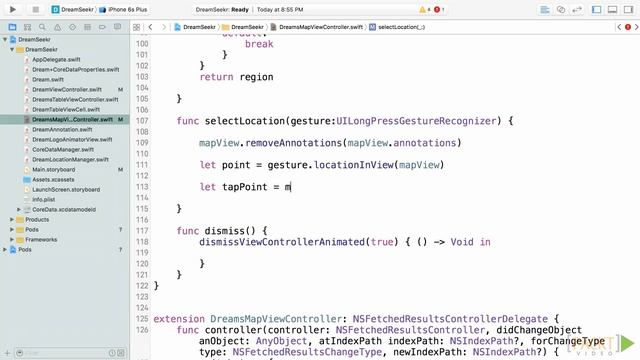This screenshot has height=360, width=640.
Task: Go forward in editor history
Action: point(164,27)
